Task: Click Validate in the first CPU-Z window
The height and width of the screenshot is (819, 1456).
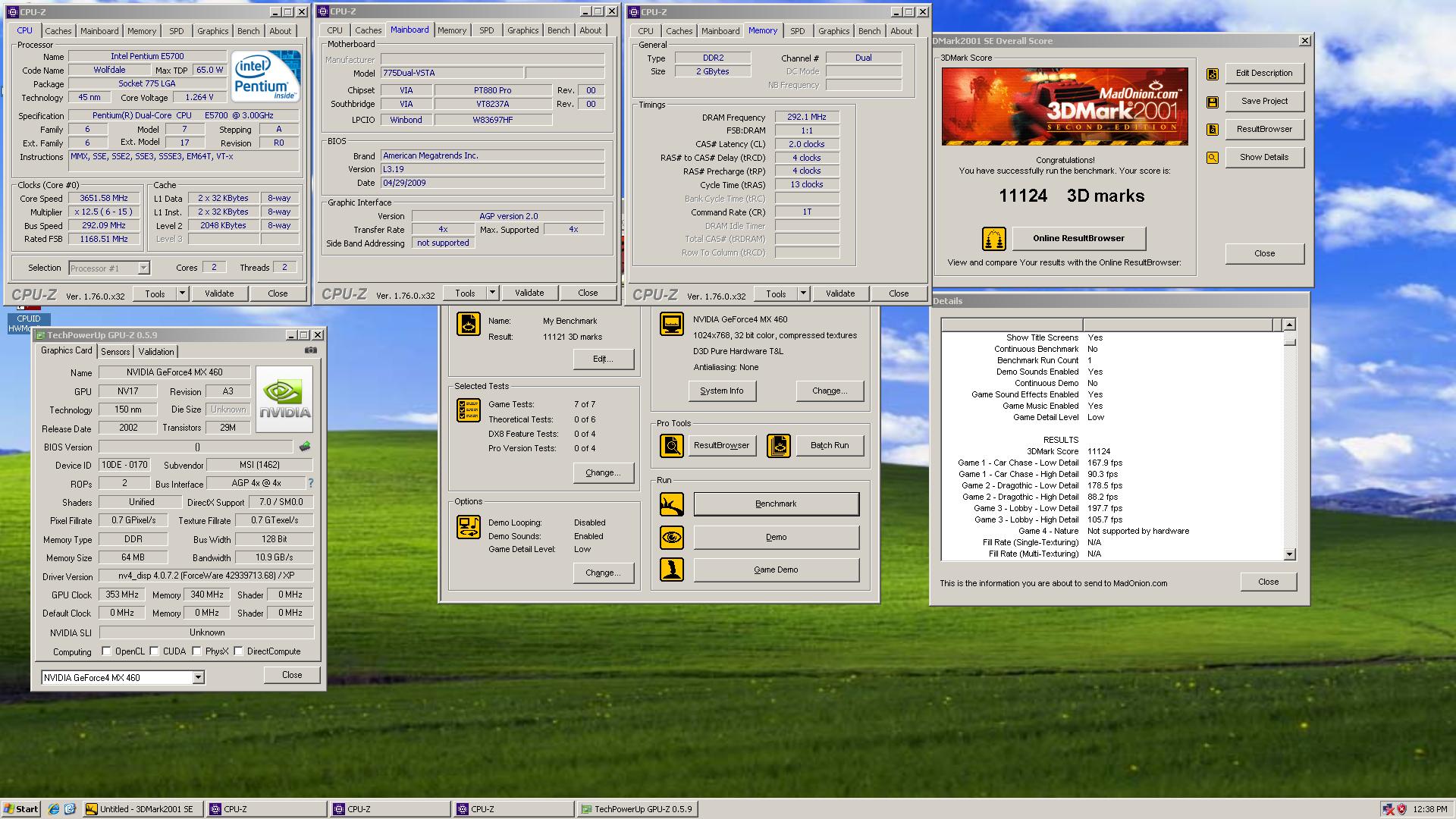Action: point(219,293)
